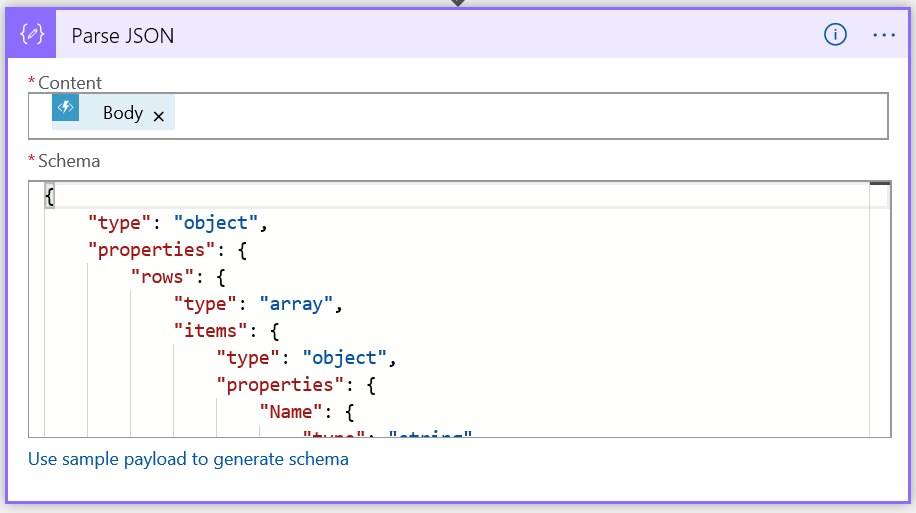The width and height of the screenshot is (916, 513).
Task: Click Use sample payload to generate schema
Action: pyautogui.click(x=188, y=460)
